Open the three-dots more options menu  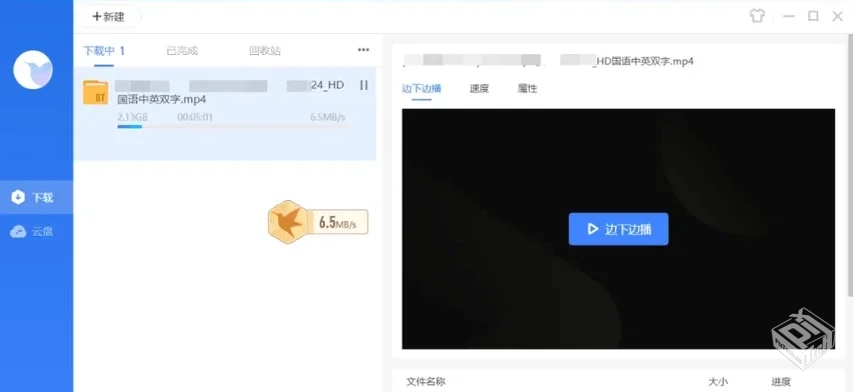pyautogui.click(x=363, y=50)
